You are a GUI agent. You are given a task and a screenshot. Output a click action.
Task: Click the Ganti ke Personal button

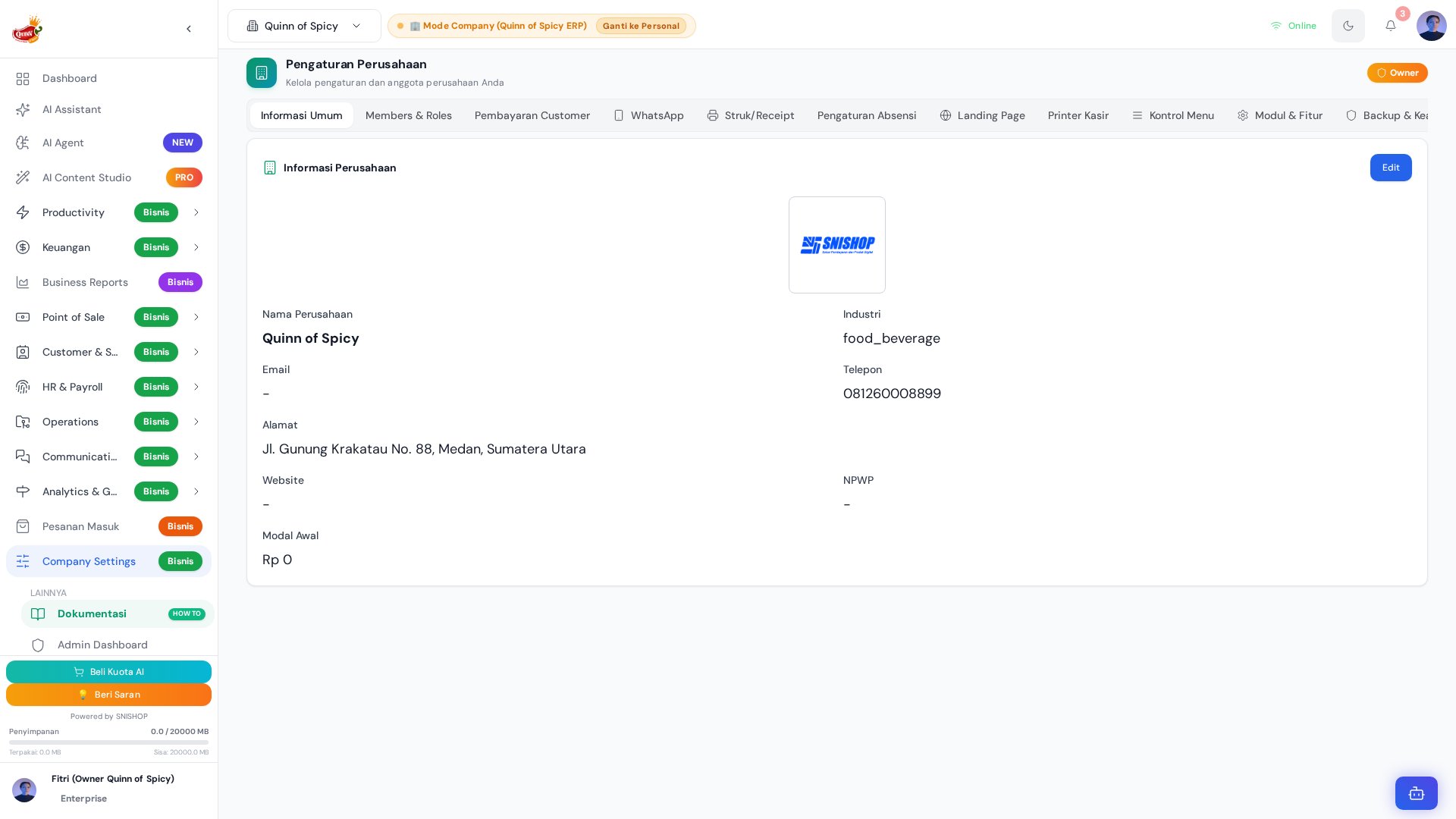pyautogui.click(x=641, y=26)
